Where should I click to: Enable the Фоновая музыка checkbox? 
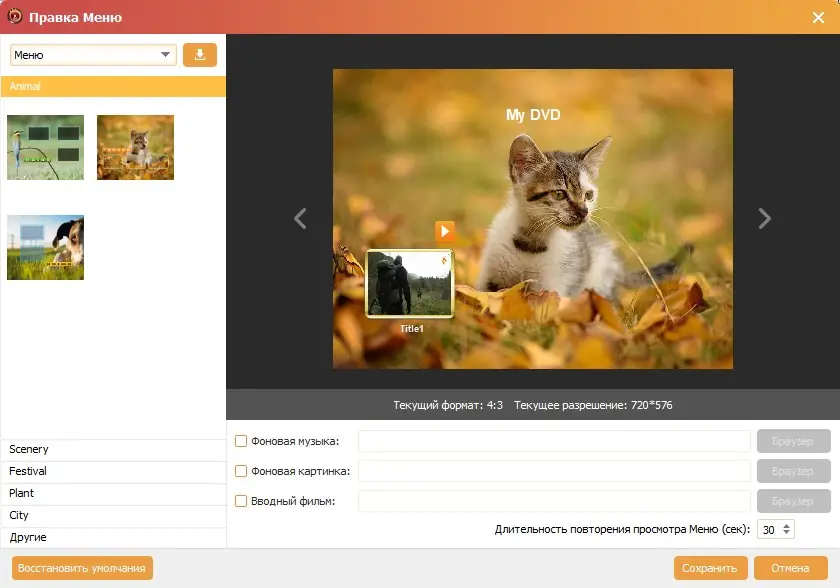pos(239,440)
